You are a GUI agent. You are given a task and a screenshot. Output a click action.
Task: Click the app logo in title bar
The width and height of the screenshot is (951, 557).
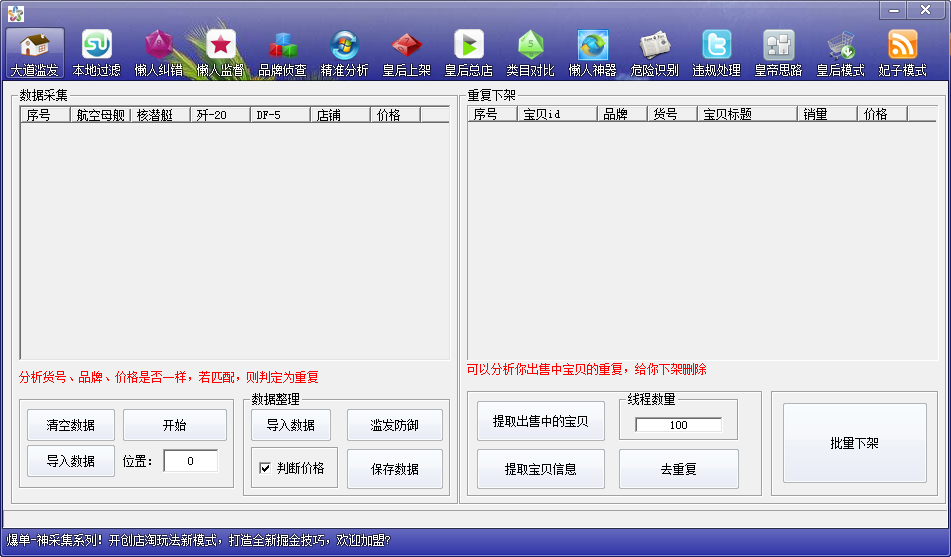click(x=16, y=13)
